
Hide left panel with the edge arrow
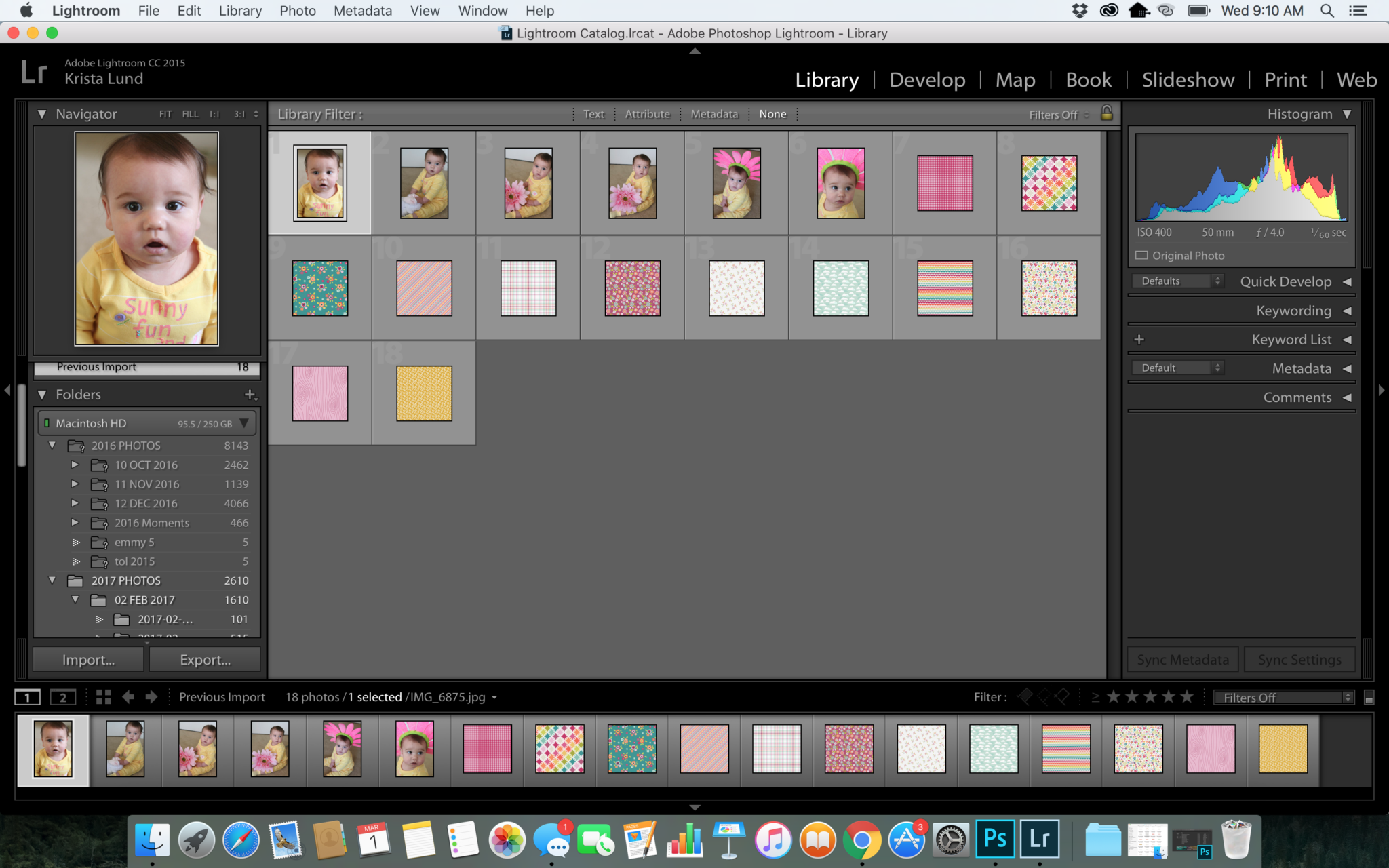click(7, 390)
